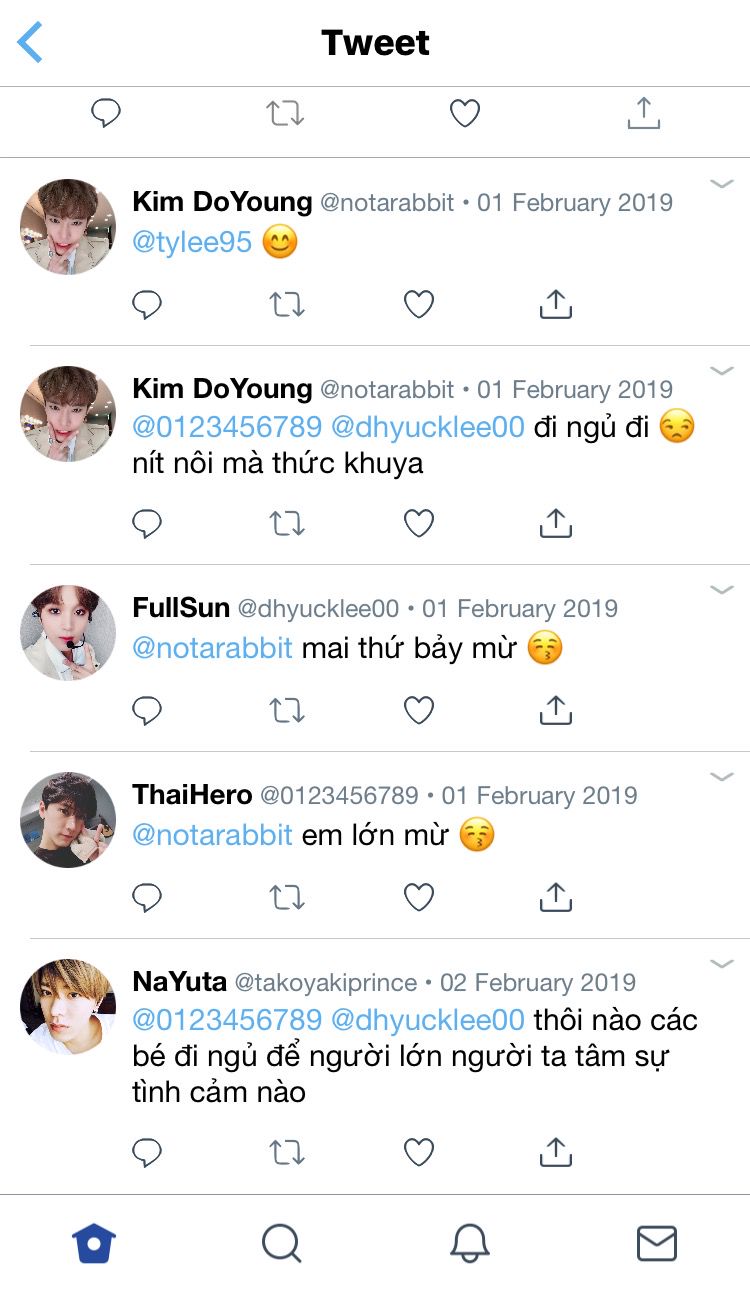Open the chevron menu on ThaiHero's tweet
The width and height of the screenshot is (750, 1291).
tap(722, 777)
